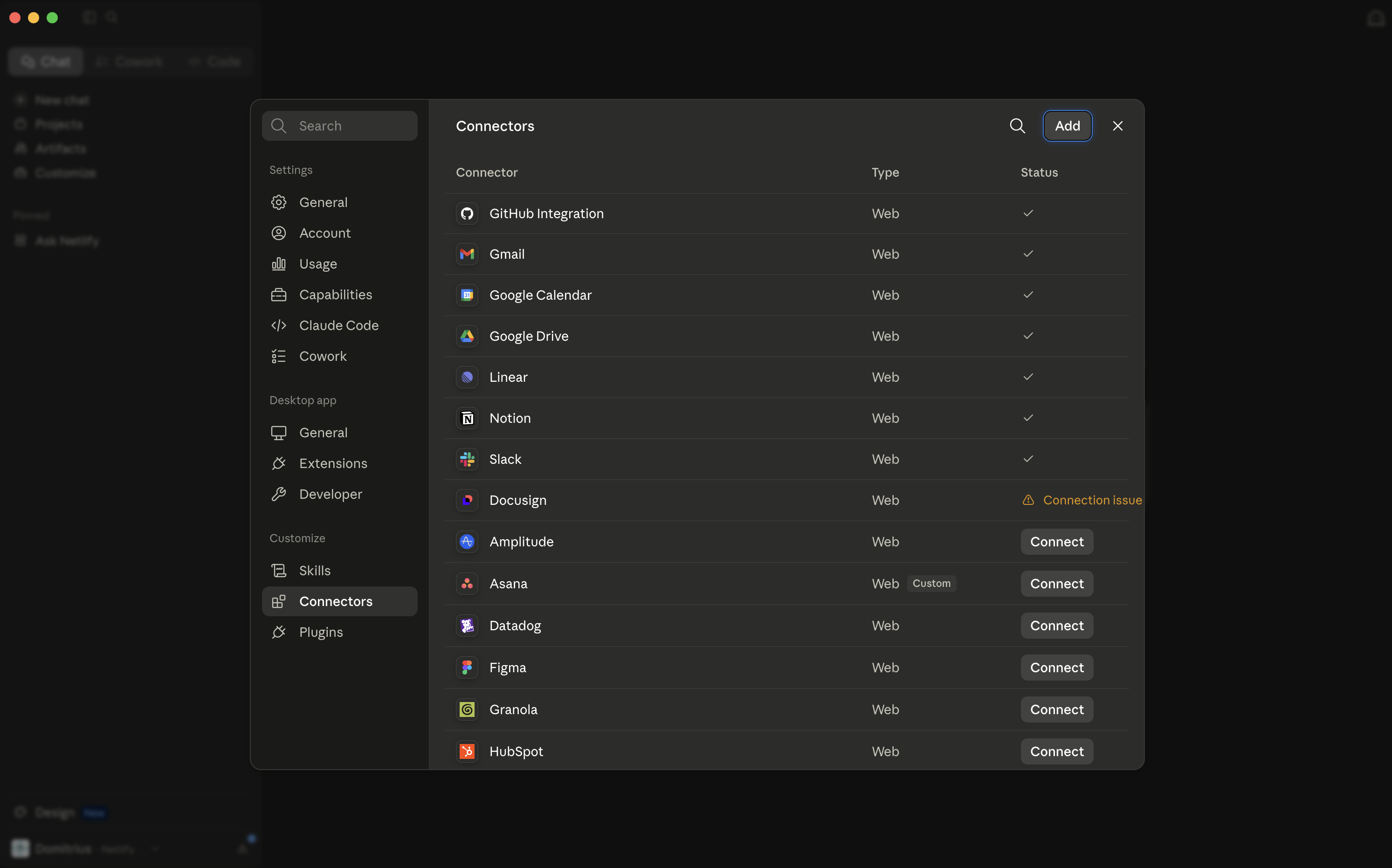
Task: Open the Usage settings page
Action: [339, 263]
